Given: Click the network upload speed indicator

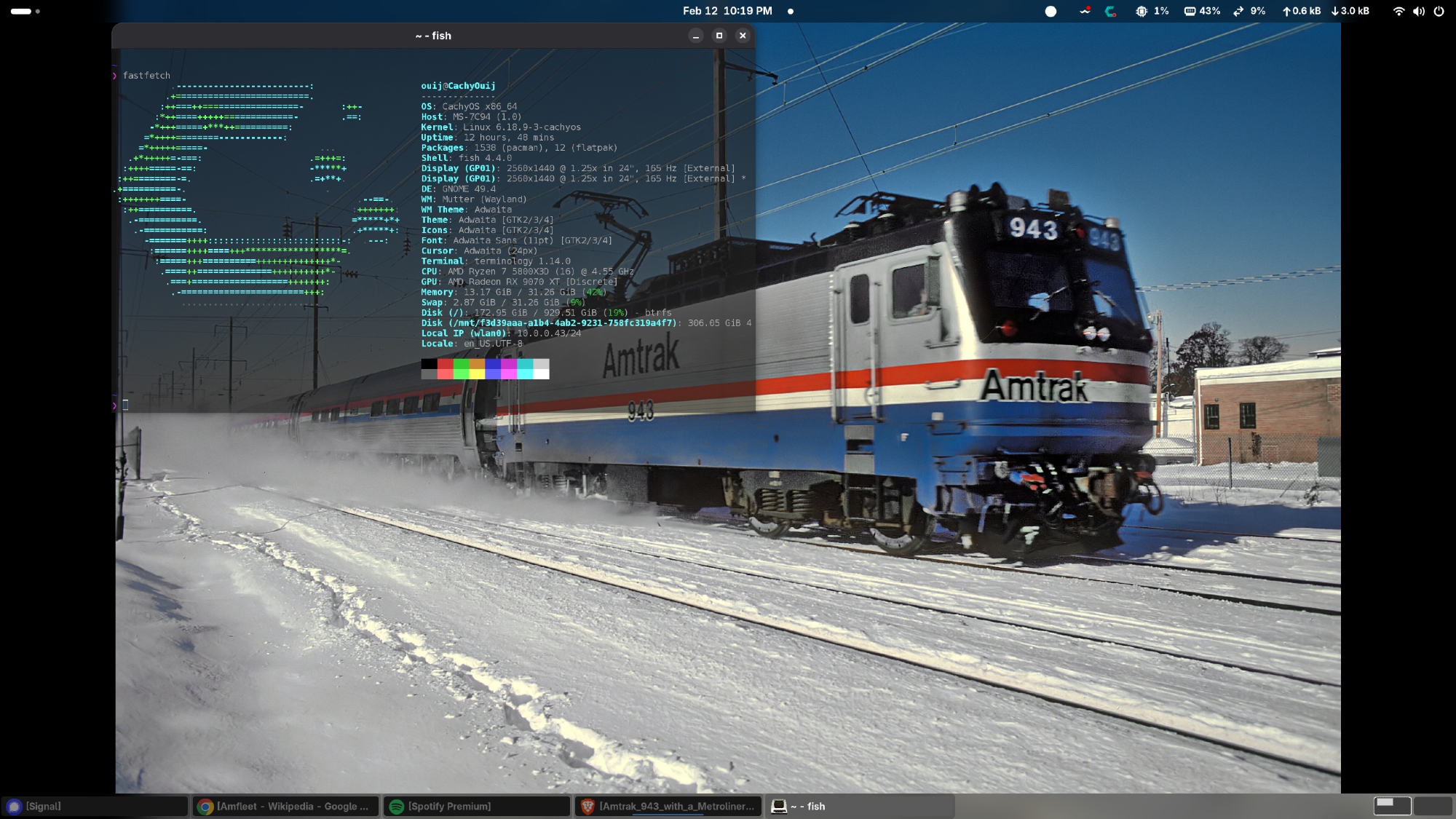Looking at the screenshot, I should pos(1302,11).
